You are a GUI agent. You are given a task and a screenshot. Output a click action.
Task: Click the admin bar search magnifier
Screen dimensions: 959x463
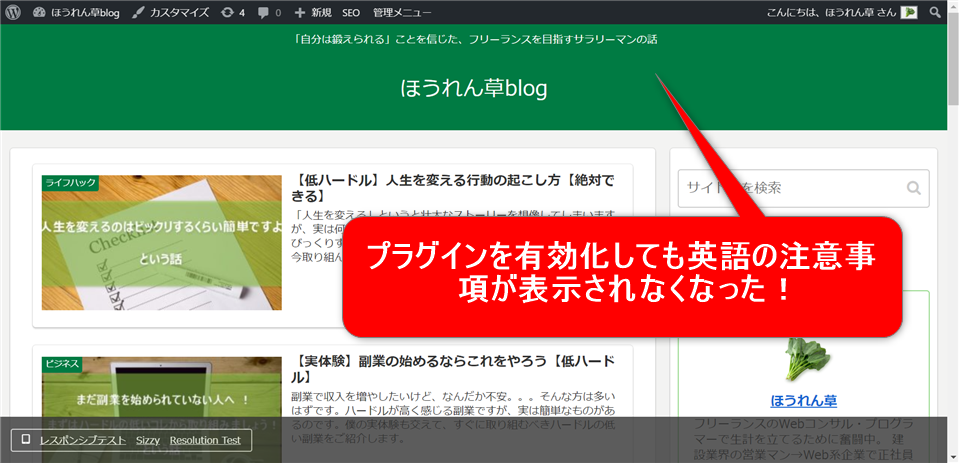(935, 12)
